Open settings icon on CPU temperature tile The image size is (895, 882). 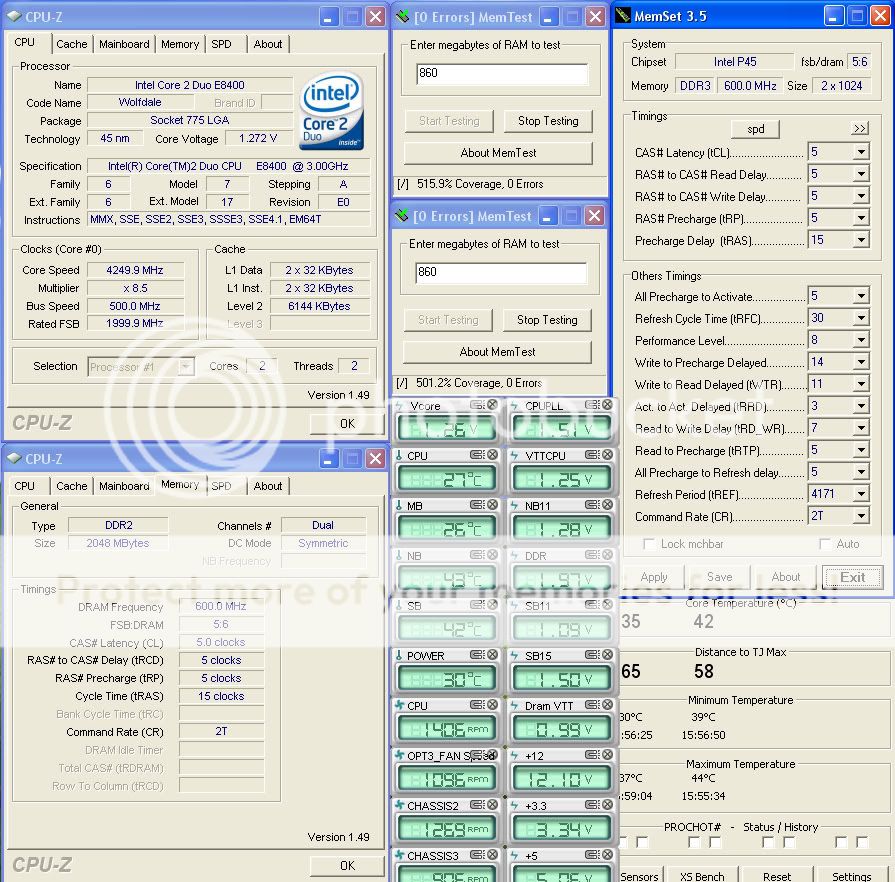point(477,455)
